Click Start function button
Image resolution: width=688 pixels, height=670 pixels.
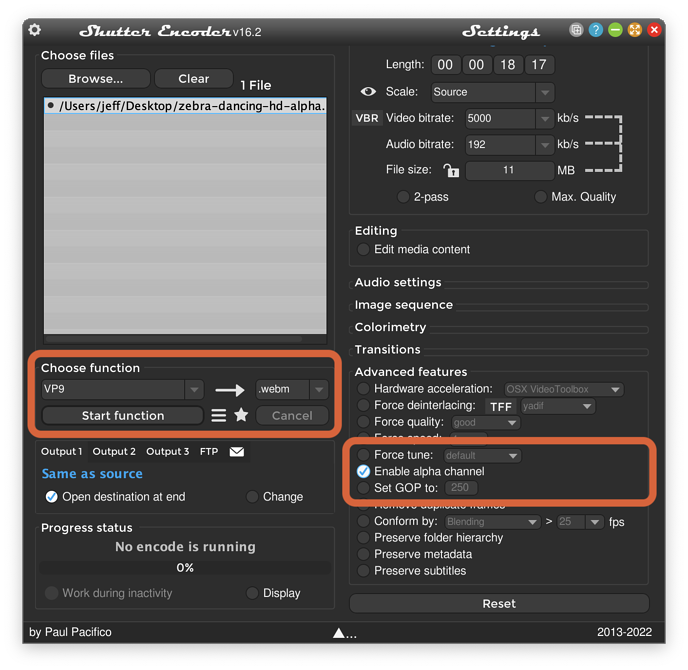[x=123, y=416]
